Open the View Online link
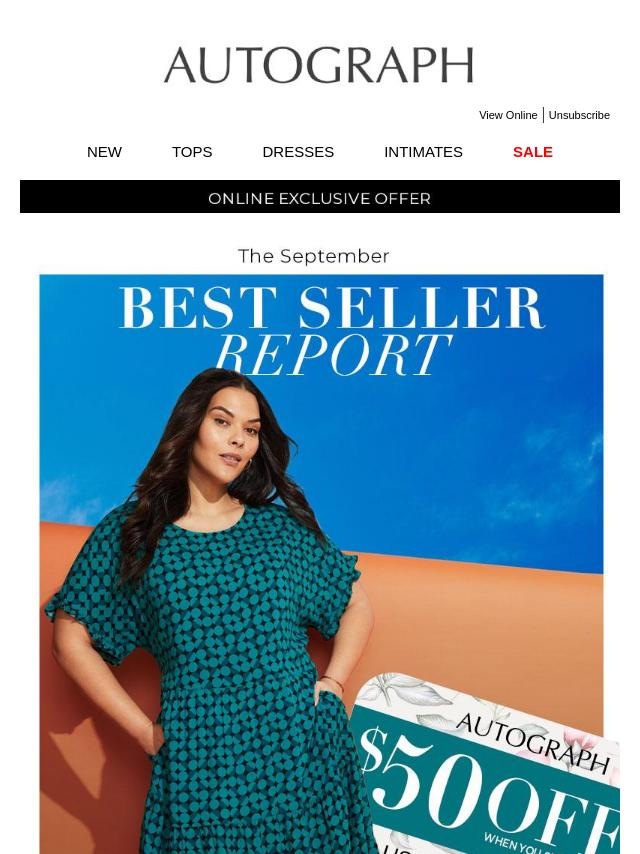This screenshot has height=854, width=640. point(508,115)
